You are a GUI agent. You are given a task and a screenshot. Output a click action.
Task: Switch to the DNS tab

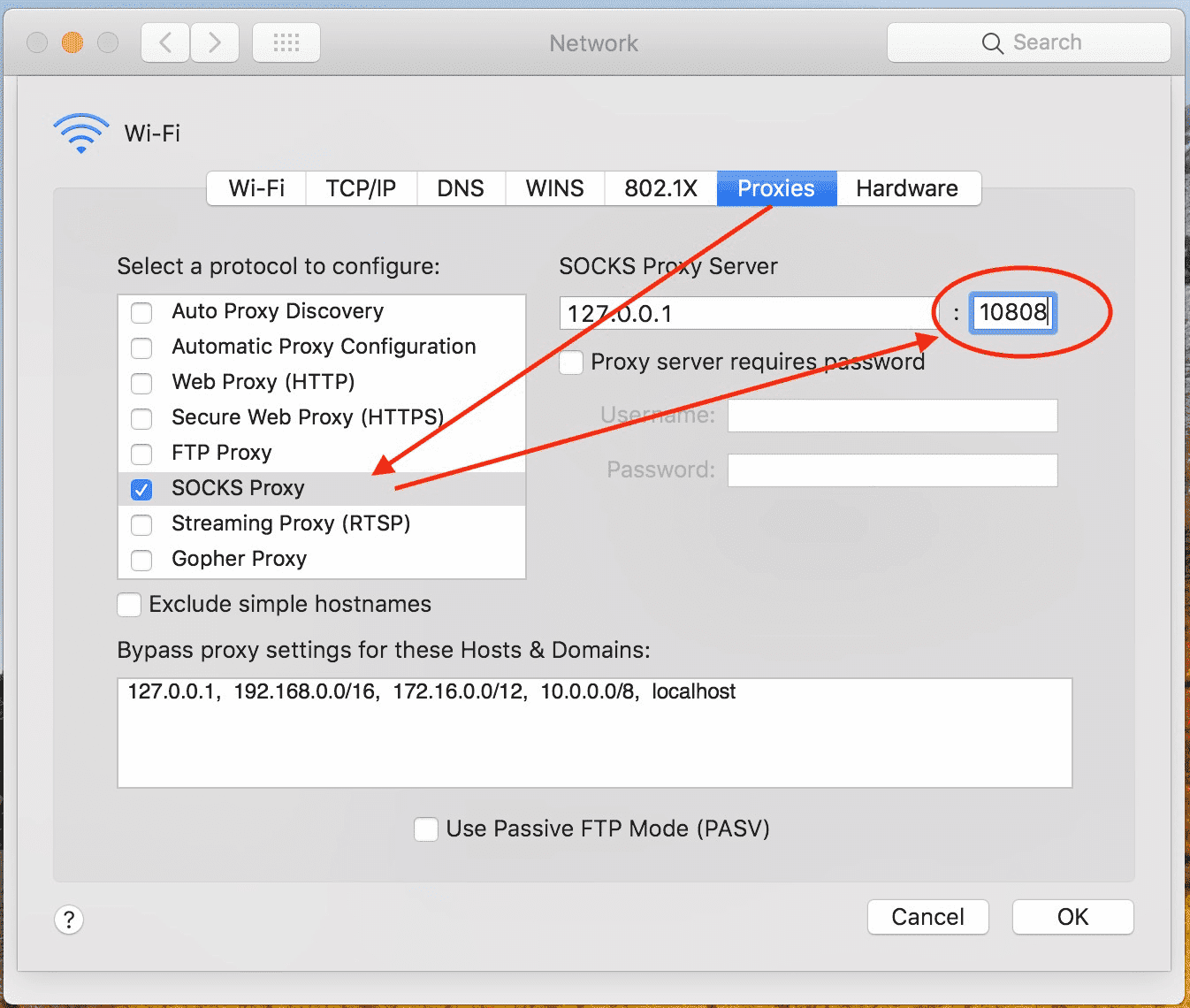(461, 188)
